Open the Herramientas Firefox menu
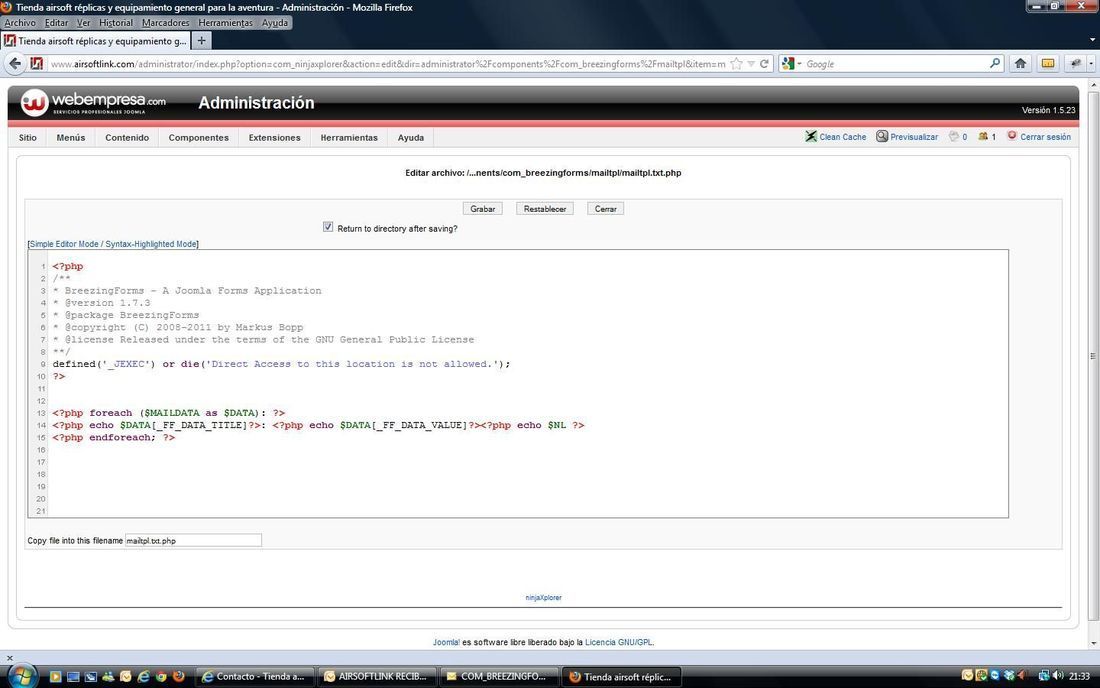 click(225, 22)
